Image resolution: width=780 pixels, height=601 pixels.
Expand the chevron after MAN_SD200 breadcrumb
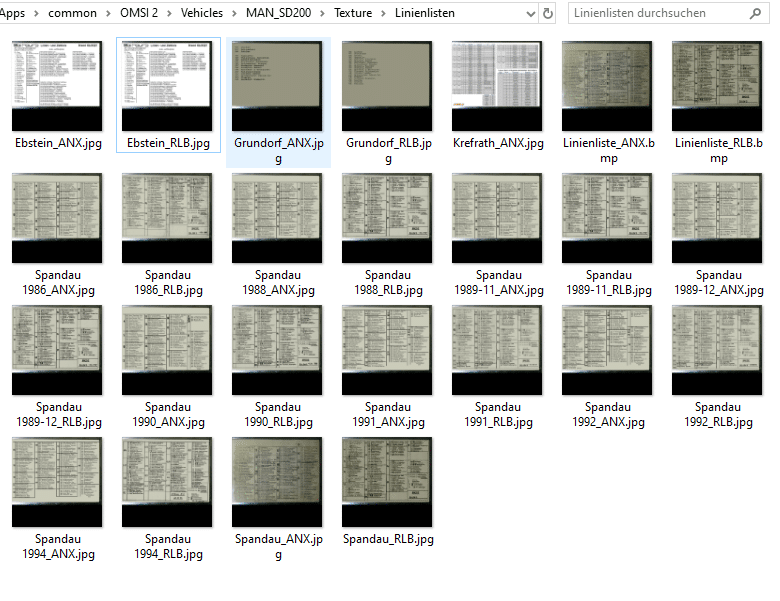click(323, 13)
